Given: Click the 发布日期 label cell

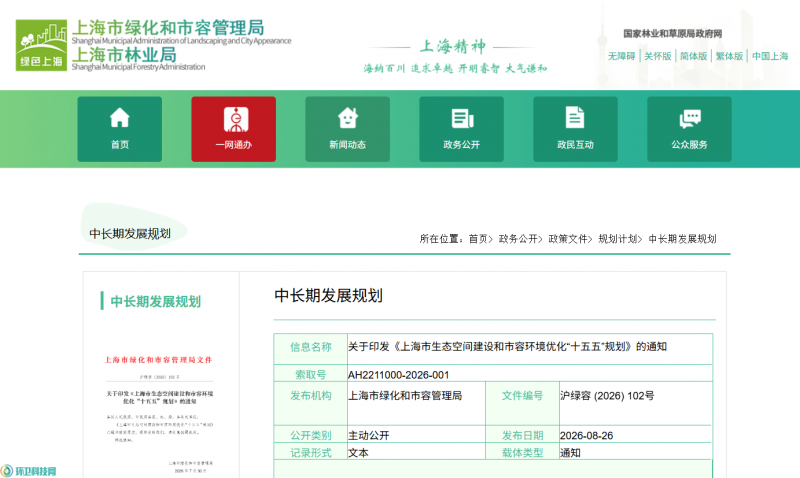Looking at the screenshot, I should [x=522, y=435].
